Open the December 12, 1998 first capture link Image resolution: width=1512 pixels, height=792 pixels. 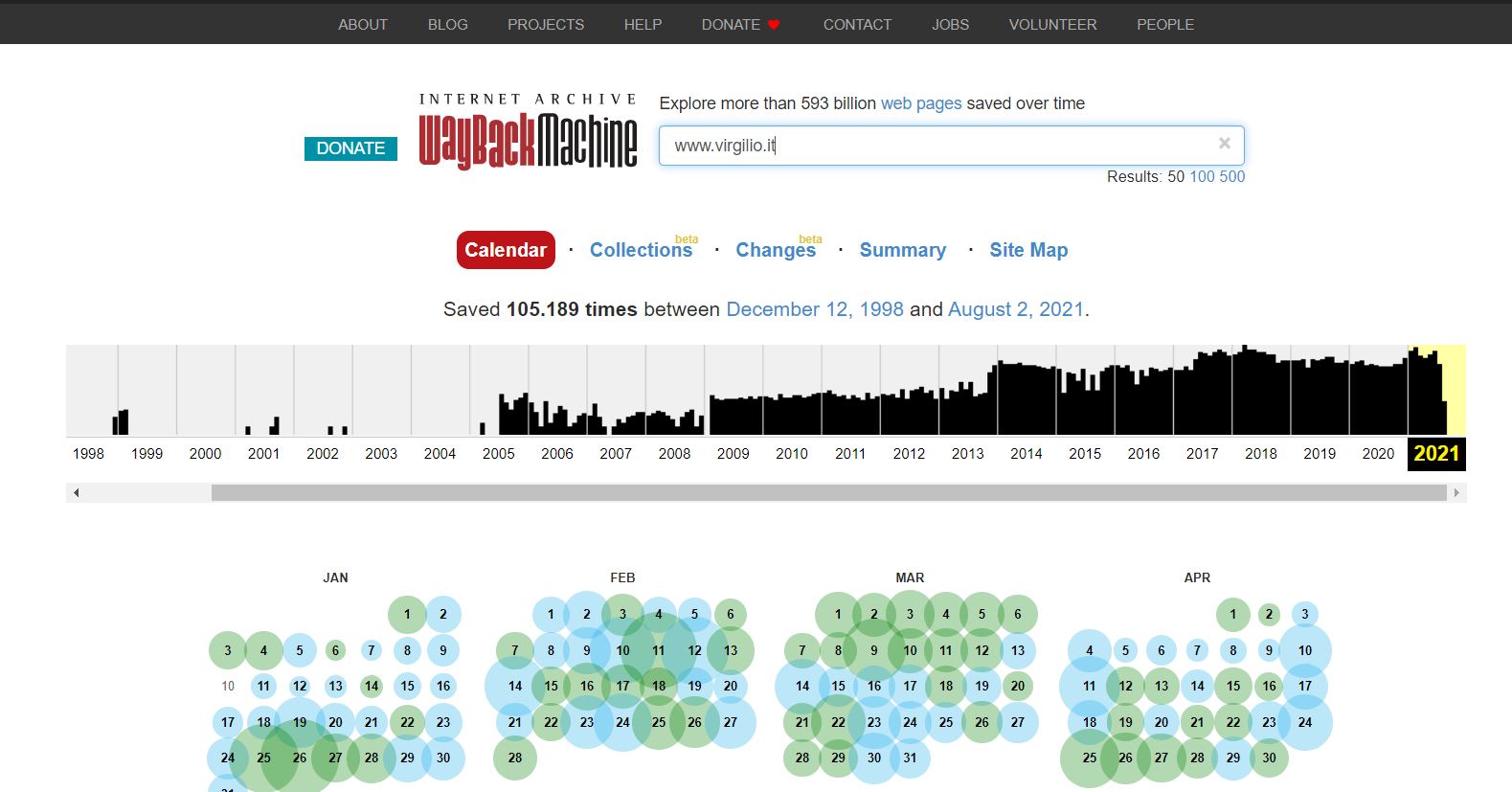tap(814, 309)
